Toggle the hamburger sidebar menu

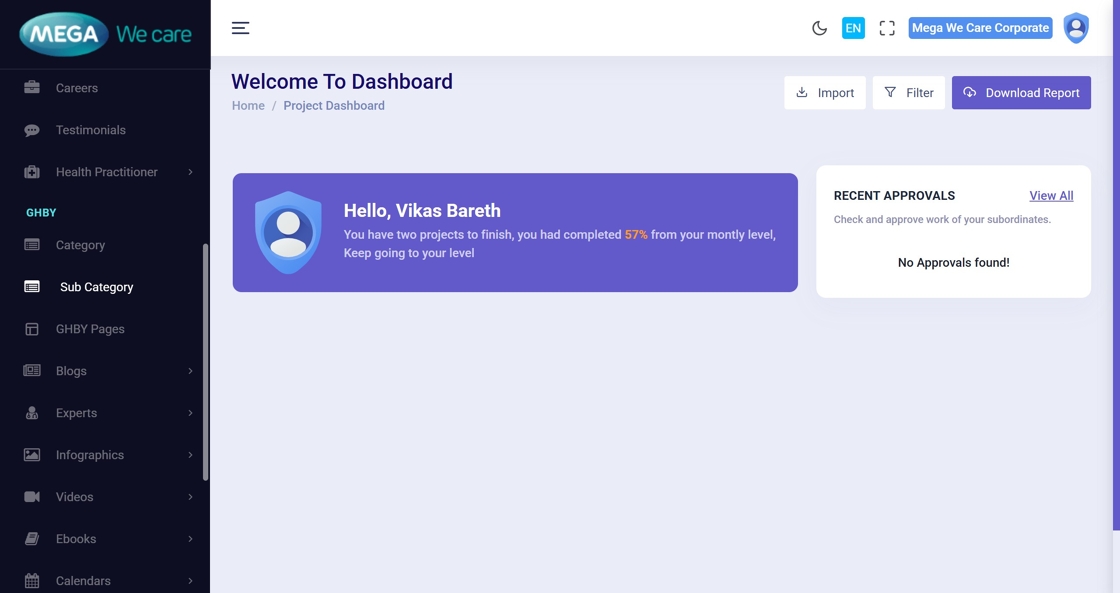240,28
